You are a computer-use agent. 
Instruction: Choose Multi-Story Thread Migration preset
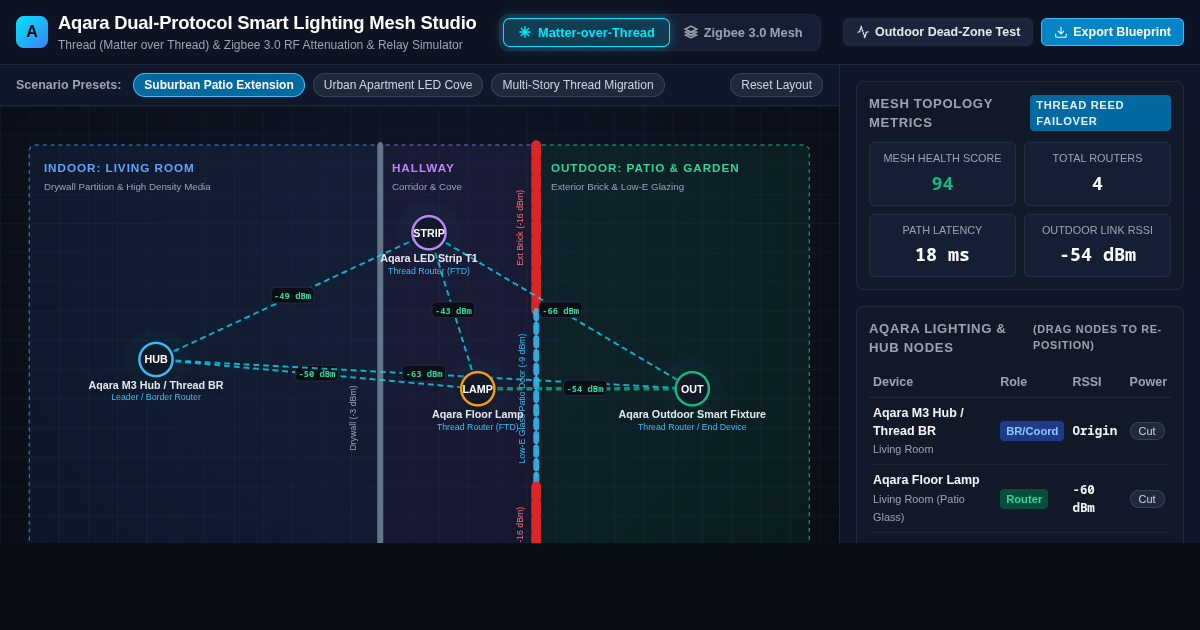pos(578,85)
